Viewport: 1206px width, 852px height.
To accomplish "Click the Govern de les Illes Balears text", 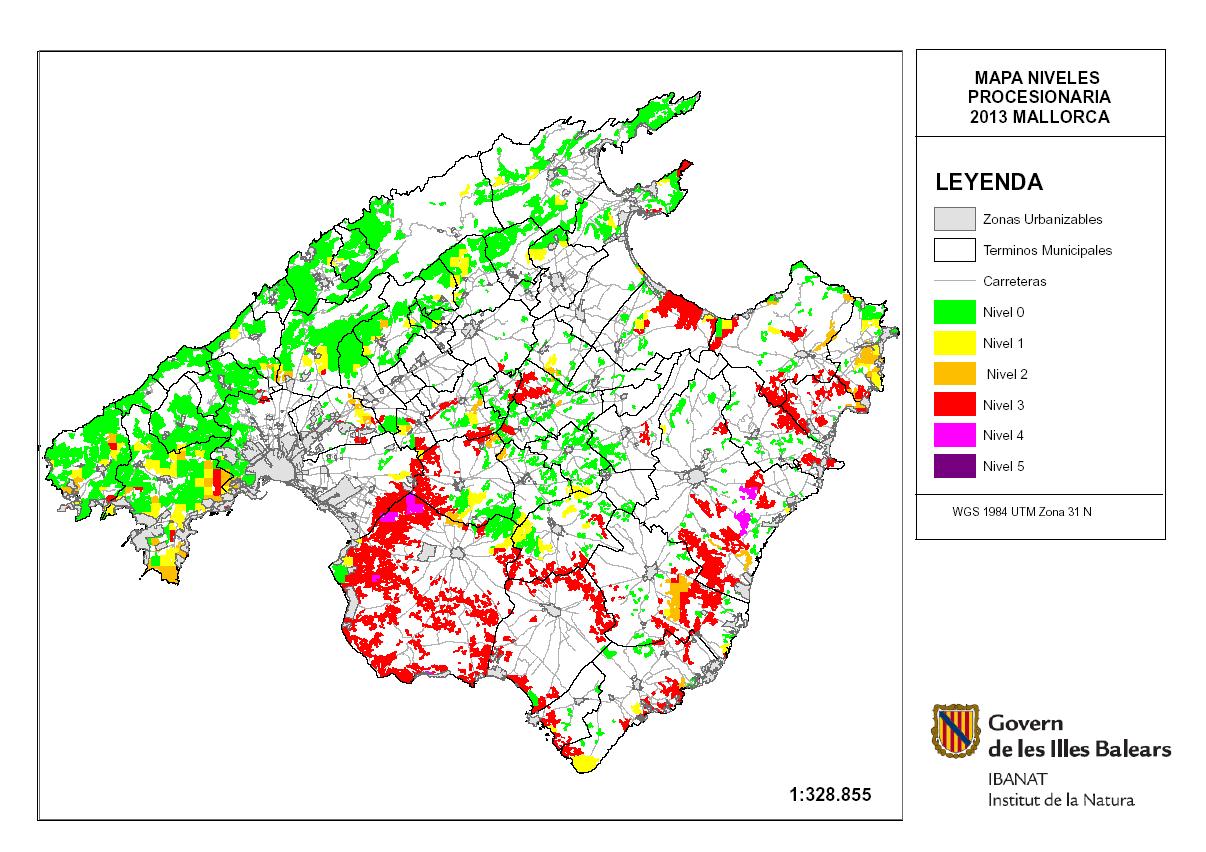I will (1078, 736).
